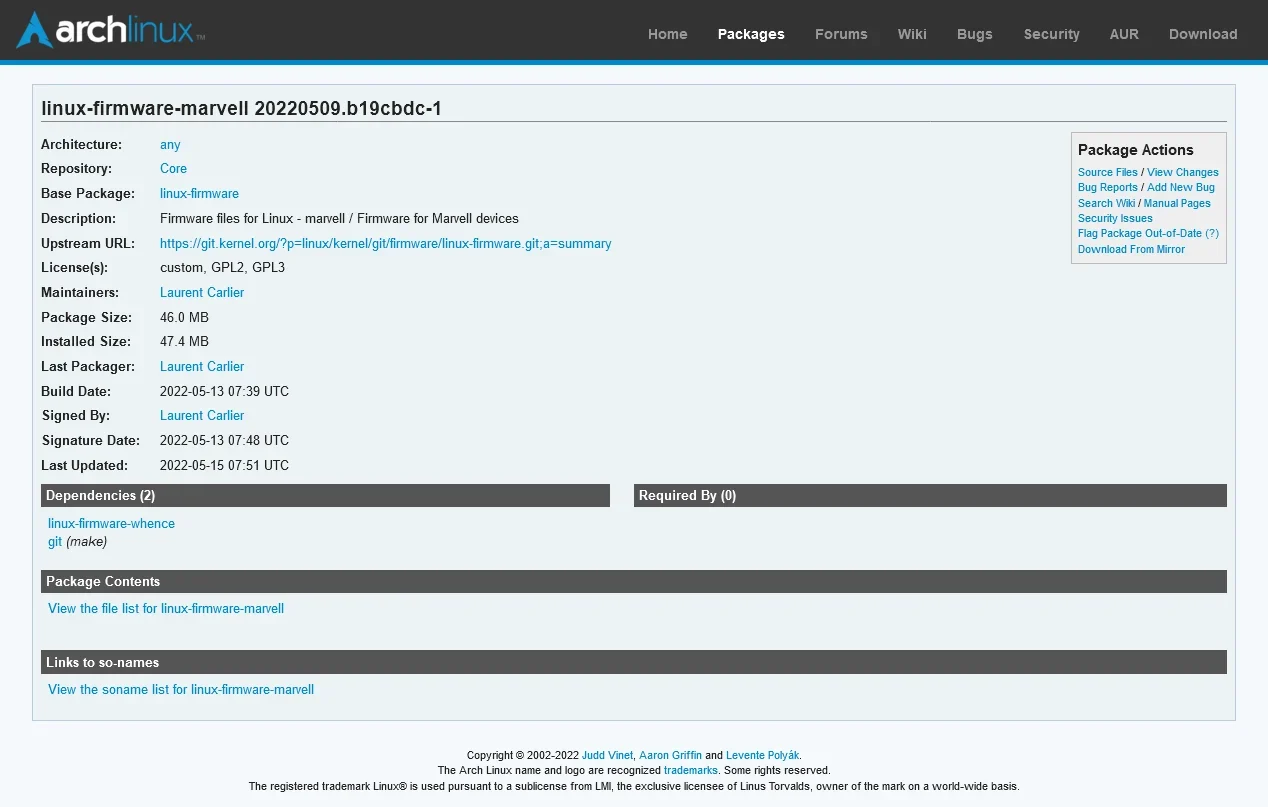Image resolution: width=1268 pixels, height=807 pixels.
Task: Click the Required By (0) section header
Action: pyautogui.click(x=930, y=496)
